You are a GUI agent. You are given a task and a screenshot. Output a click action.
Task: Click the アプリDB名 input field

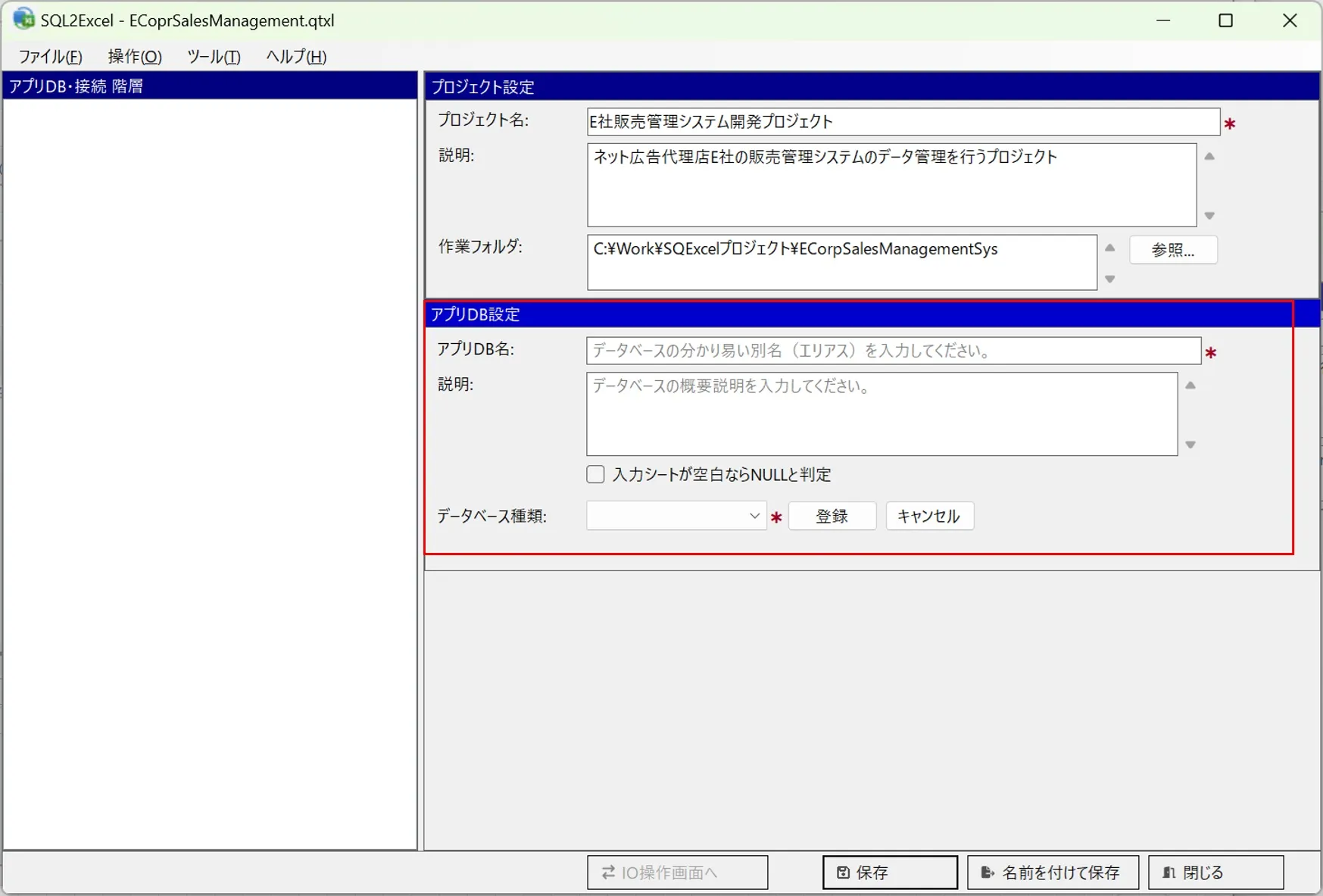tap(894, 351)
